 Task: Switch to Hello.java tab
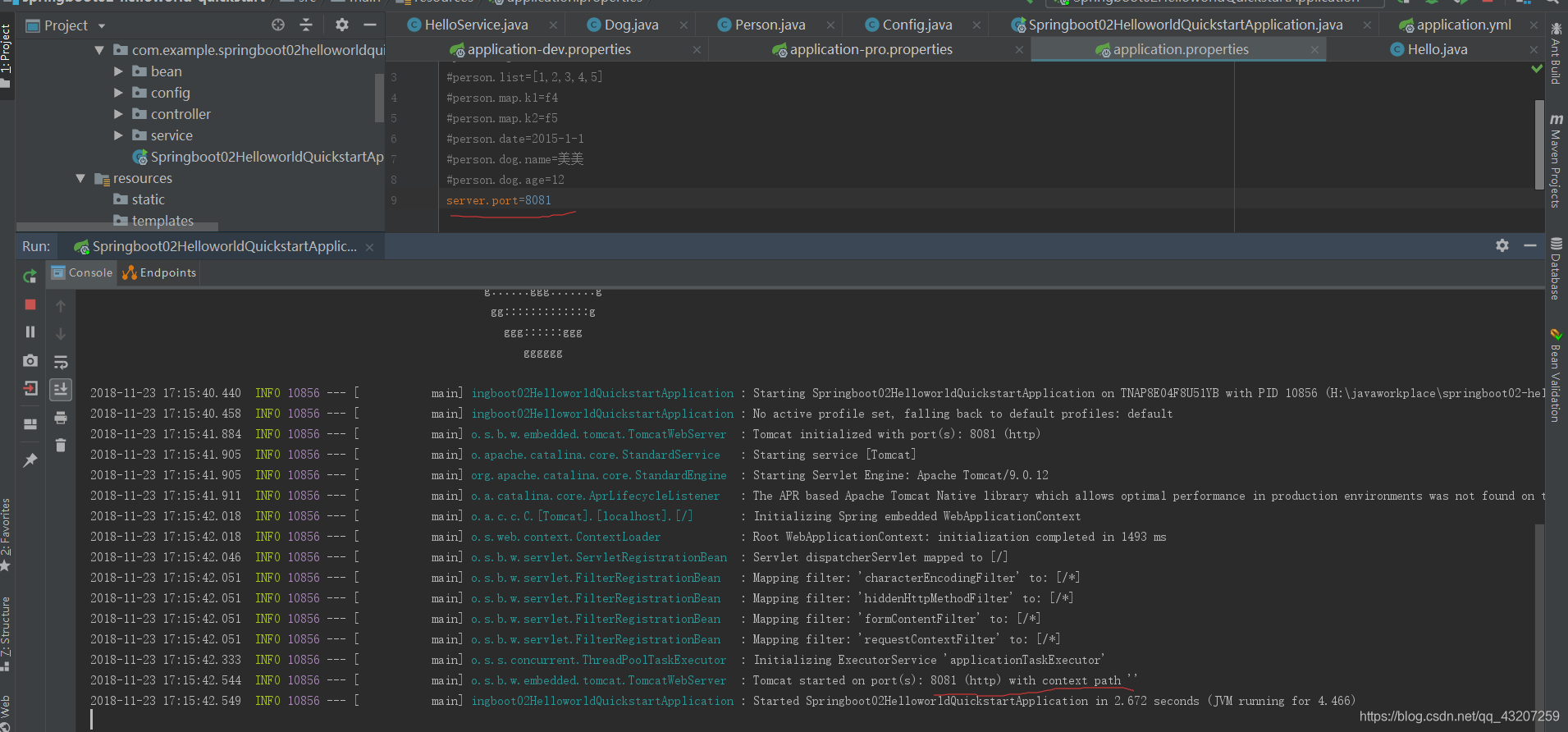(x=1437, y=49)
